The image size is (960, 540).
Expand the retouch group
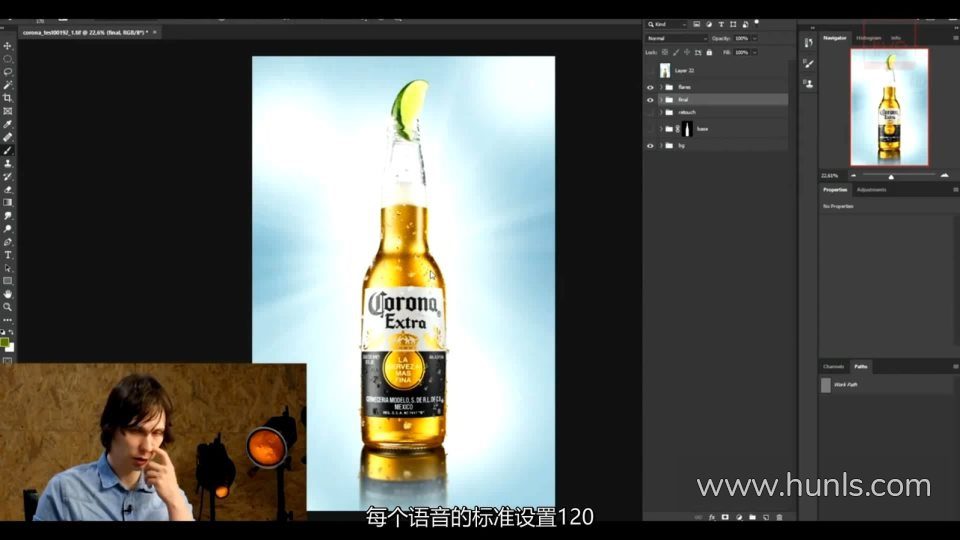click(661, 113)
